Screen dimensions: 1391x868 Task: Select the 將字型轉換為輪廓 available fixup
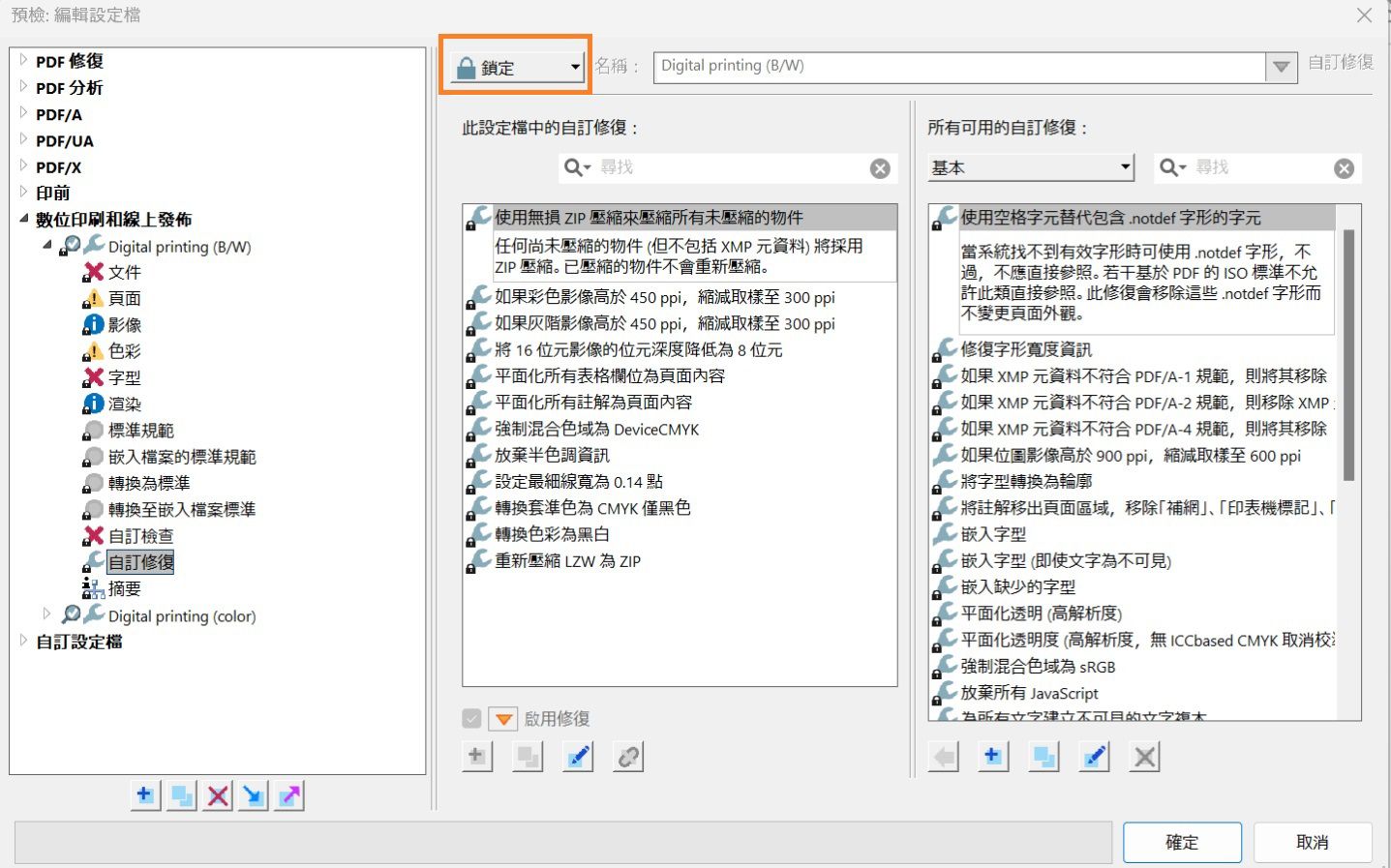pos(1026,481)
